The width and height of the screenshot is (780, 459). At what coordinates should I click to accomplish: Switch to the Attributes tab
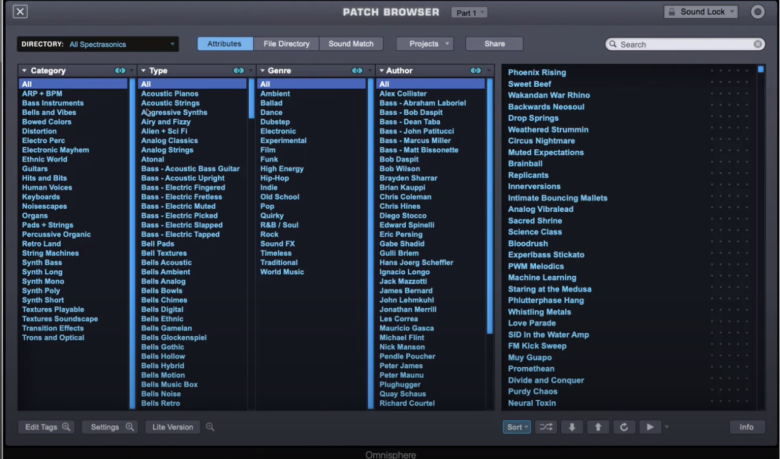tap(225, 44)
